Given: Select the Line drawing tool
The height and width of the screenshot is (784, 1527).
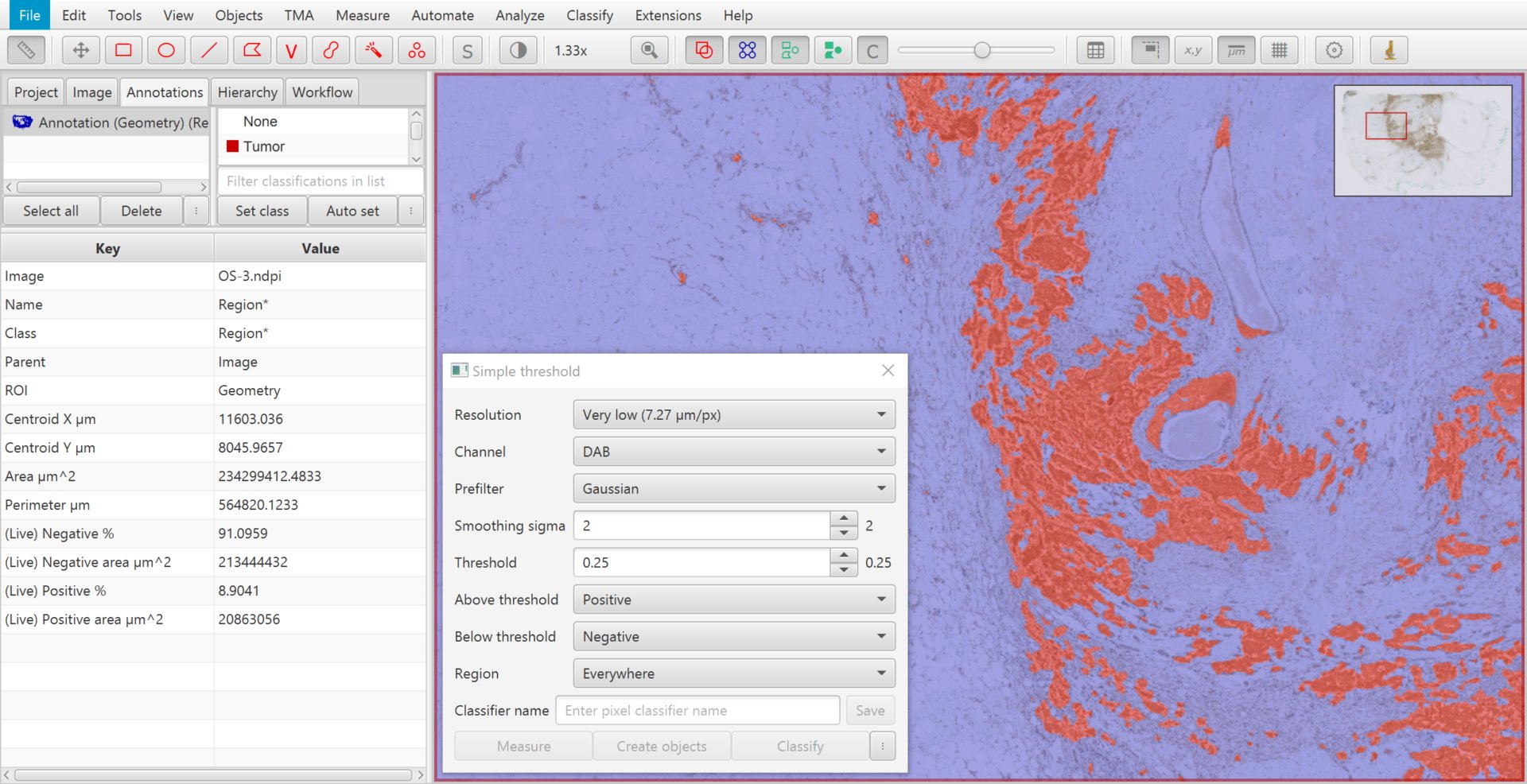Looking at the screenshot, I should [209, 50].
